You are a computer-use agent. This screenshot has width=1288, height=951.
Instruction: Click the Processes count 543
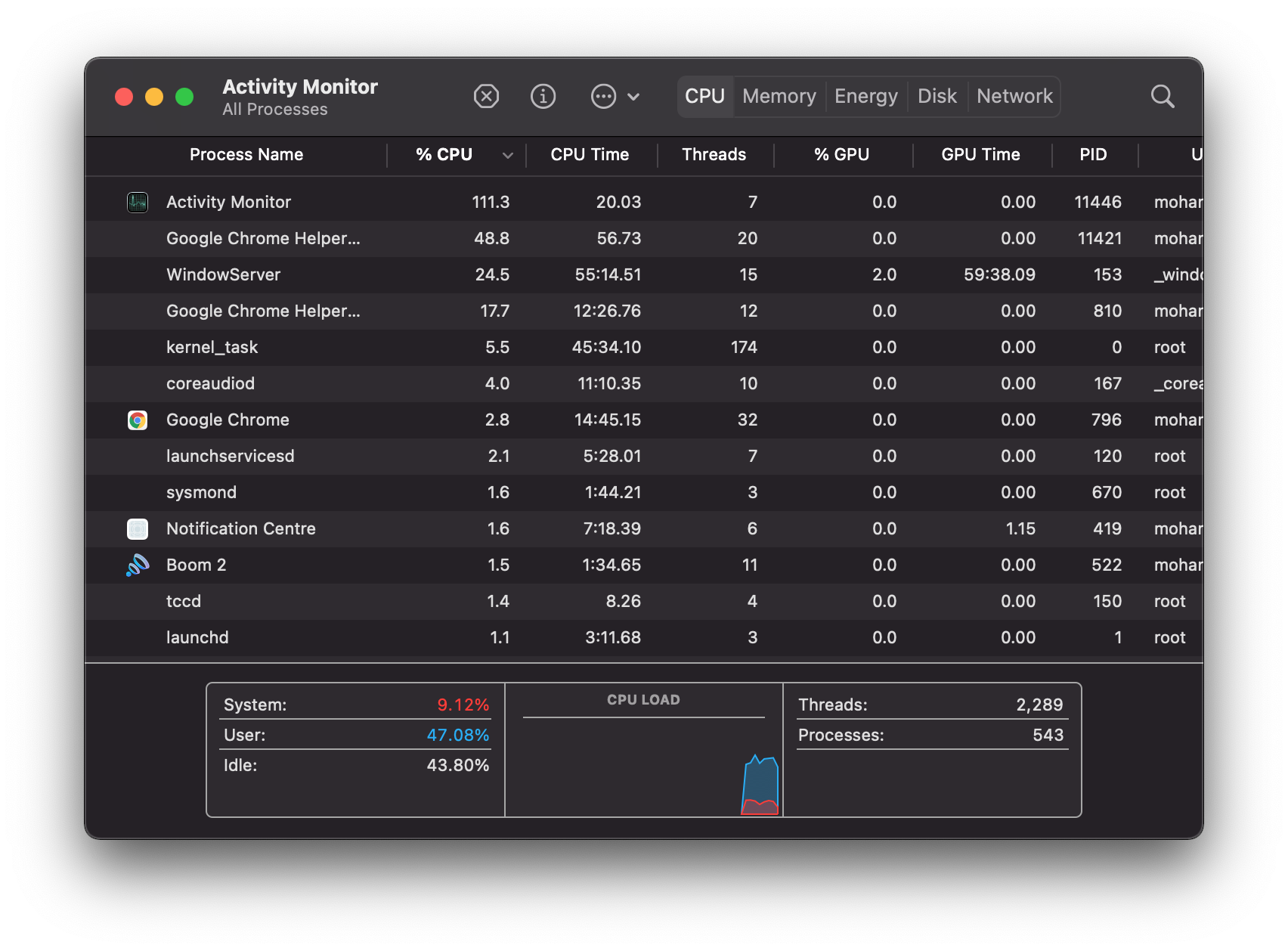pyautogui.click(x=1048, y=736)
